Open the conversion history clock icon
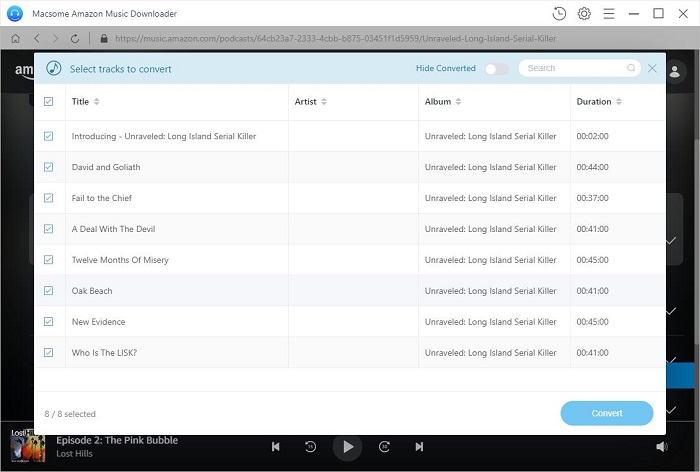This screenshot has height=472, width=700. tap(559, 14)
